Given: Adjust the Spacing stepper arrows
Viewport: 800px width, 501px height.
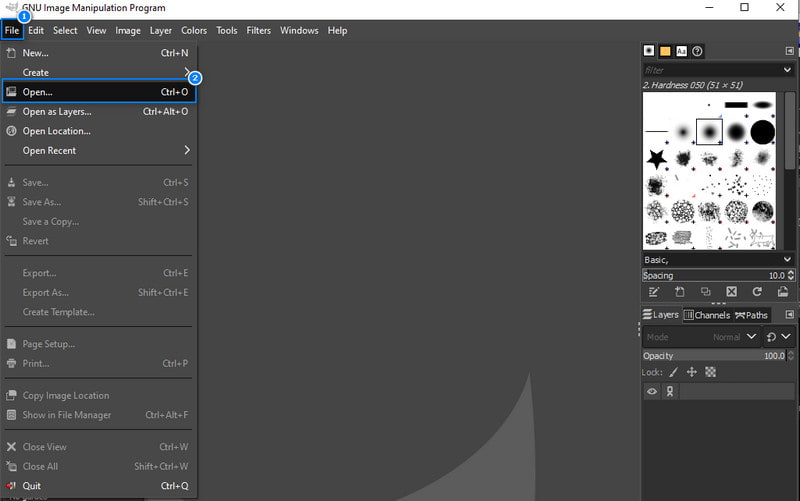Looking at the screenshot, I should (x=791, y=275).
